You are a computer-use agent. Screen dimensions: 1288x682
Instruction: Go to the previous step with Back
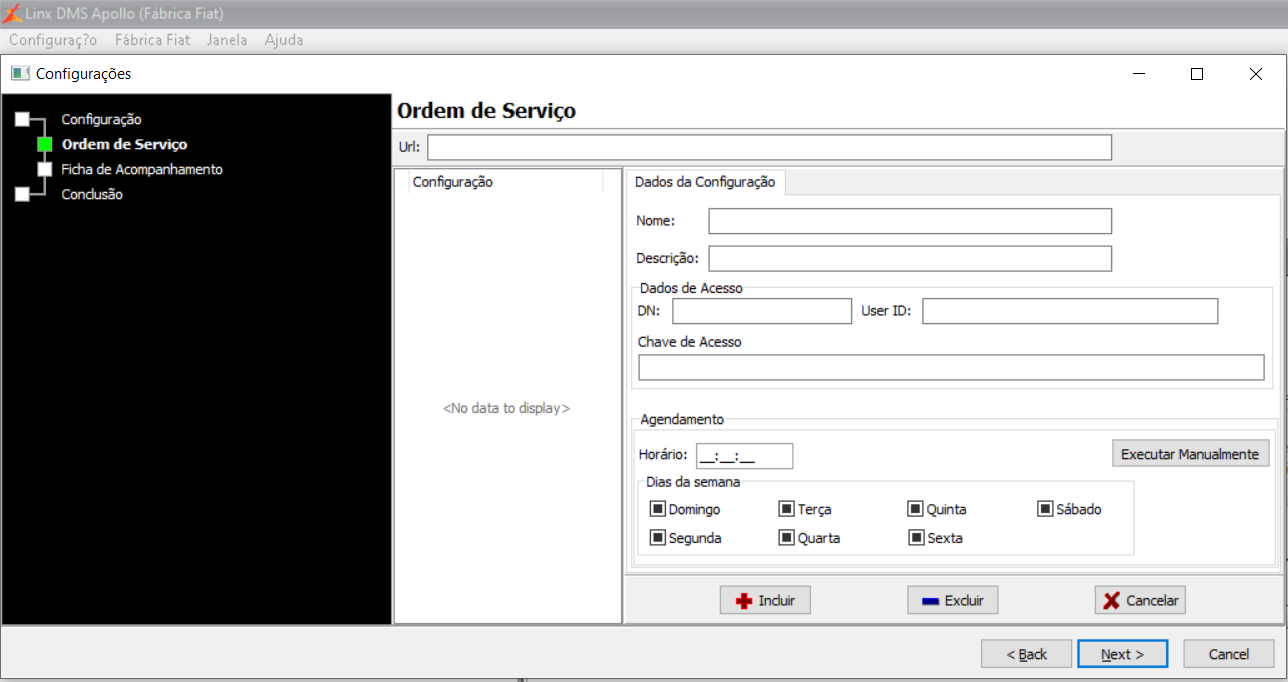(x=1026, y=654)
